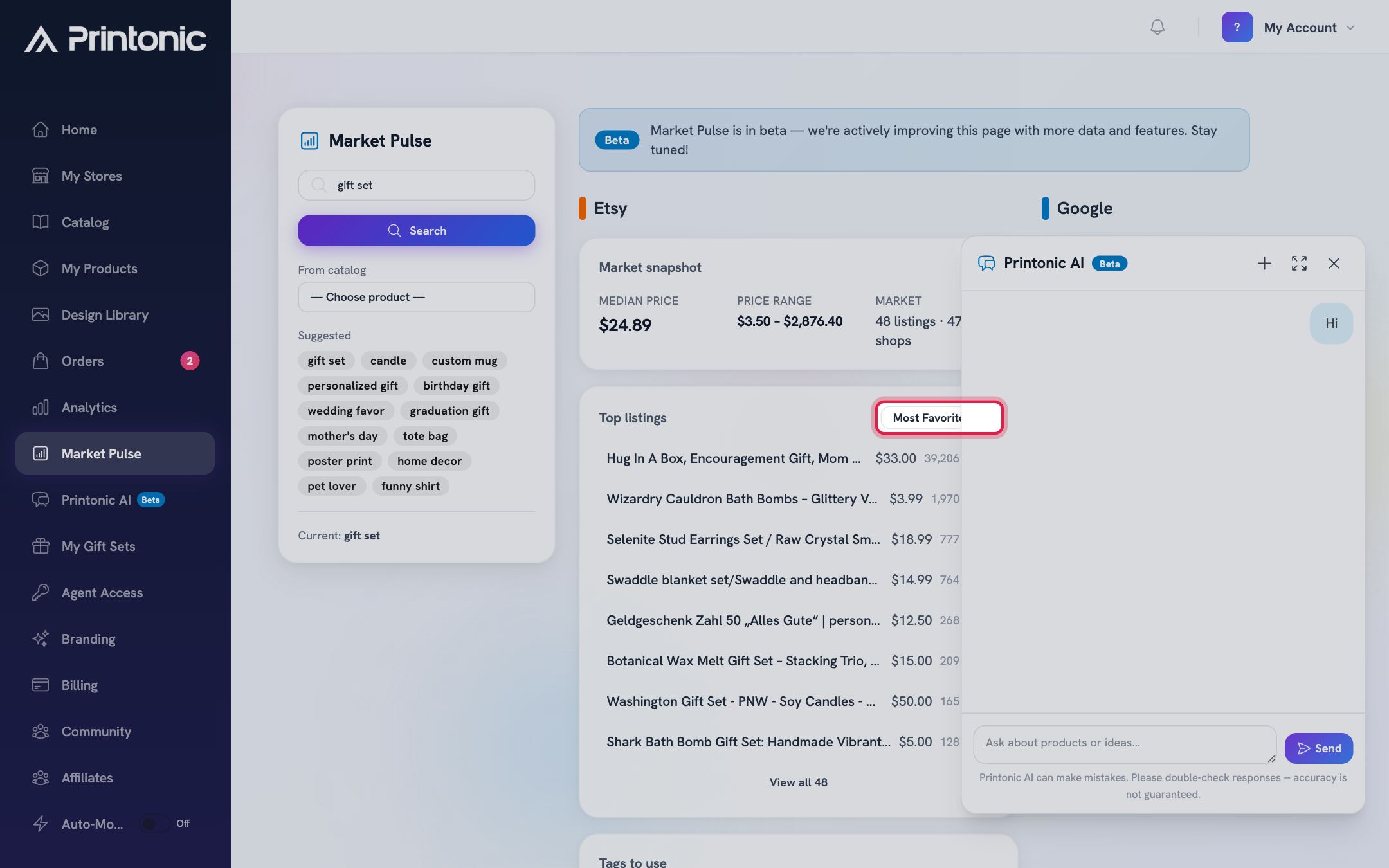
Task: Open Printonic AI from the sidebar
Action: tap(115, 500)
